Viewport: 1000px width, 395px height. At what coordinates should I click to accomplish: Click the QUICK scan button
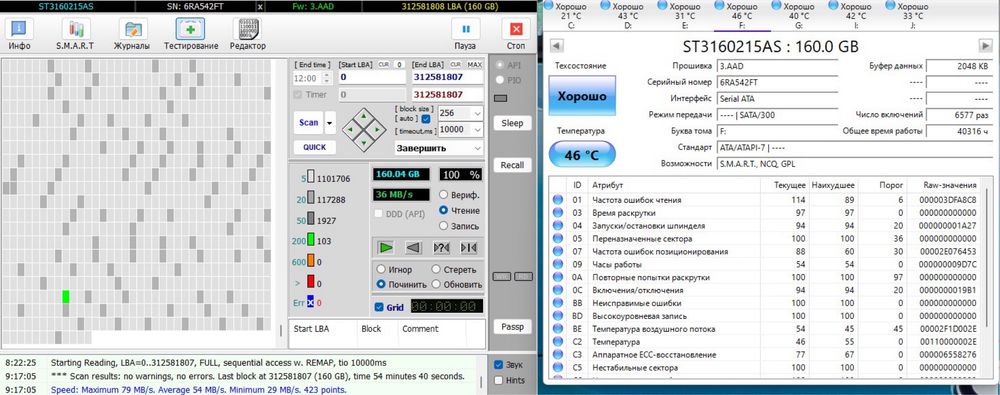click(x=314, y=147)
